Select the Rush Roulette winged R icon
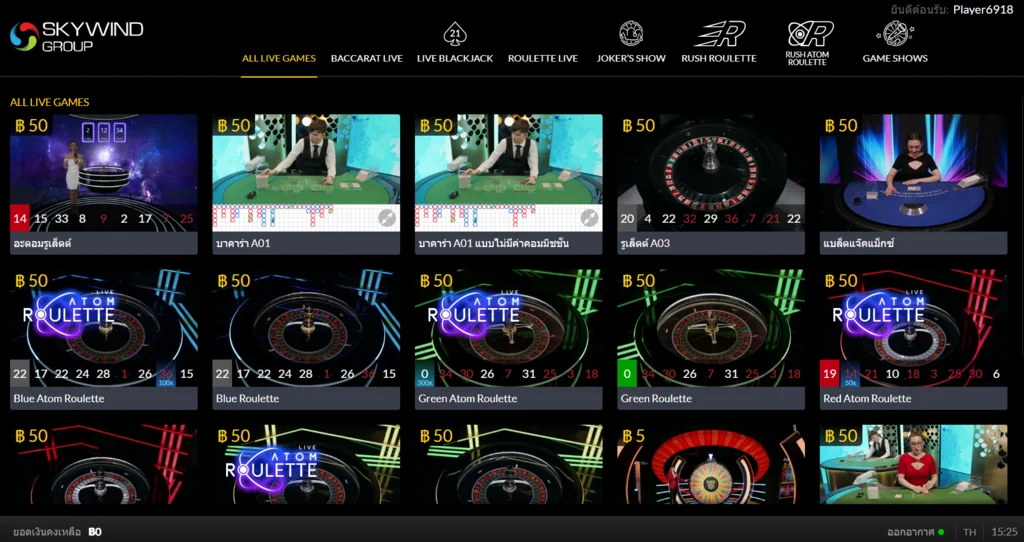 pos(719,34)
